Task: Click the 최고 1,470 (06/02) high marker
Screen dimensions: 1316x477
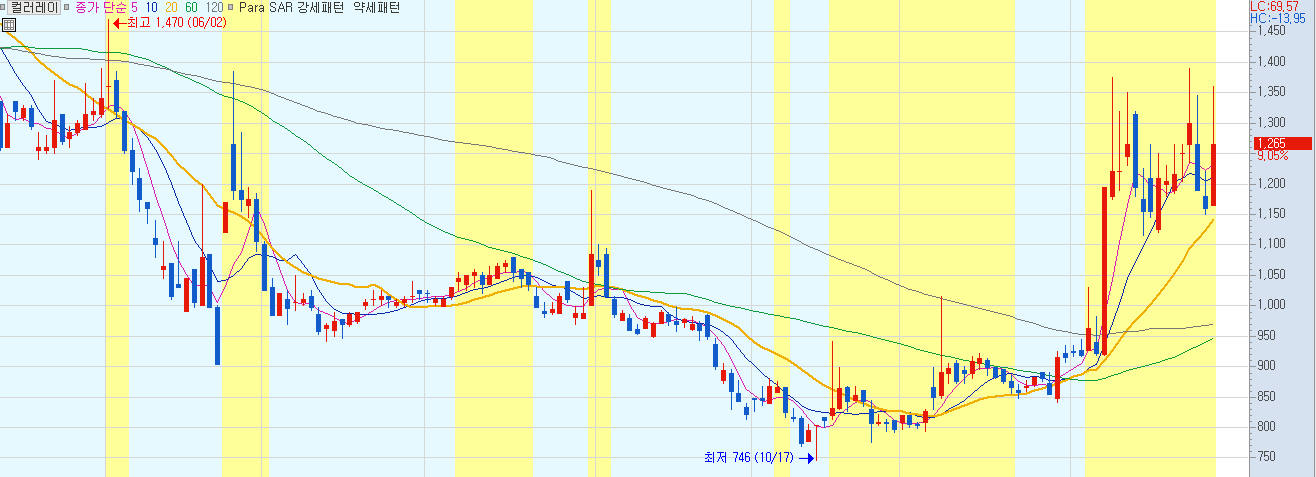Action: [x=170, y=23]
